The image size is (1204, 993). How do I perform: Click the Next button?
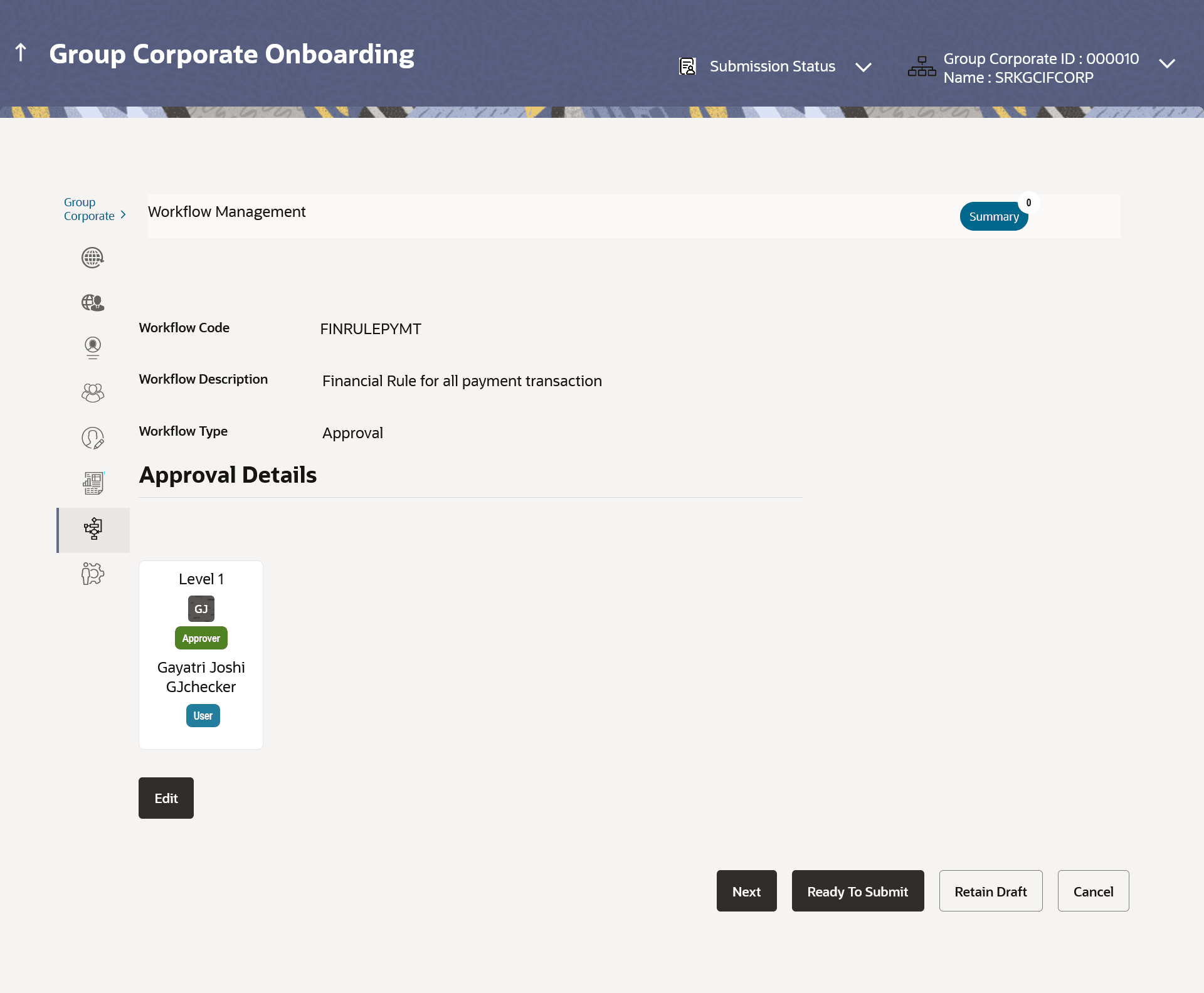(x=746, y=891)
